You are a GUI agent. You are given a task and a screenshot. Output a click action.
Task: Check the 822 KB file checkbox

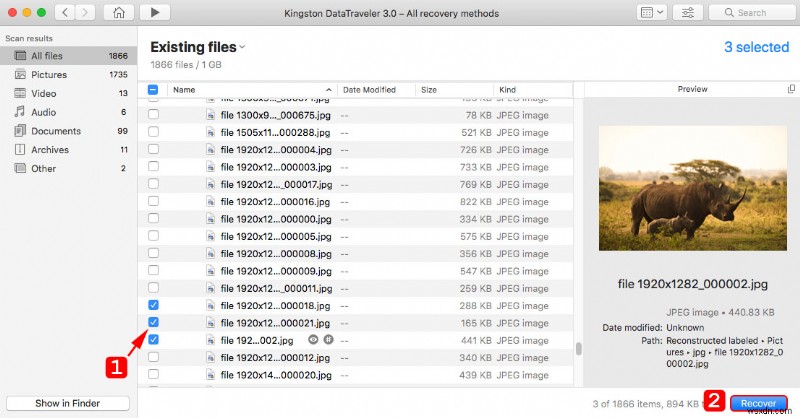(x=153, y=201)
